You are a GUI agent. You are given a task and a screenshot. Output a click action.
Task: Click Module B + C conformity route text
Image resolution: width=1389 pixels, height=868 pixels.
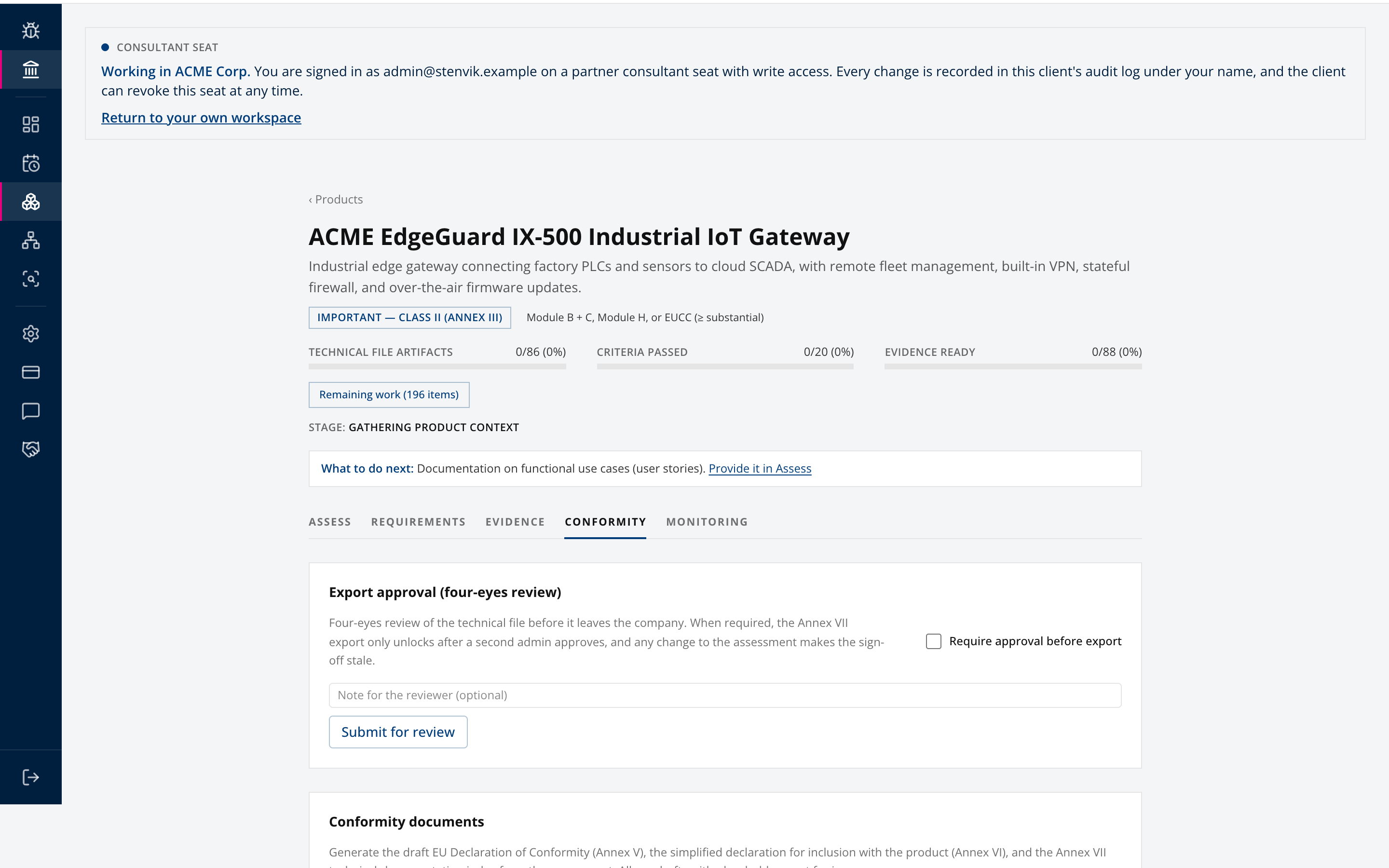[x=645, y=317]
